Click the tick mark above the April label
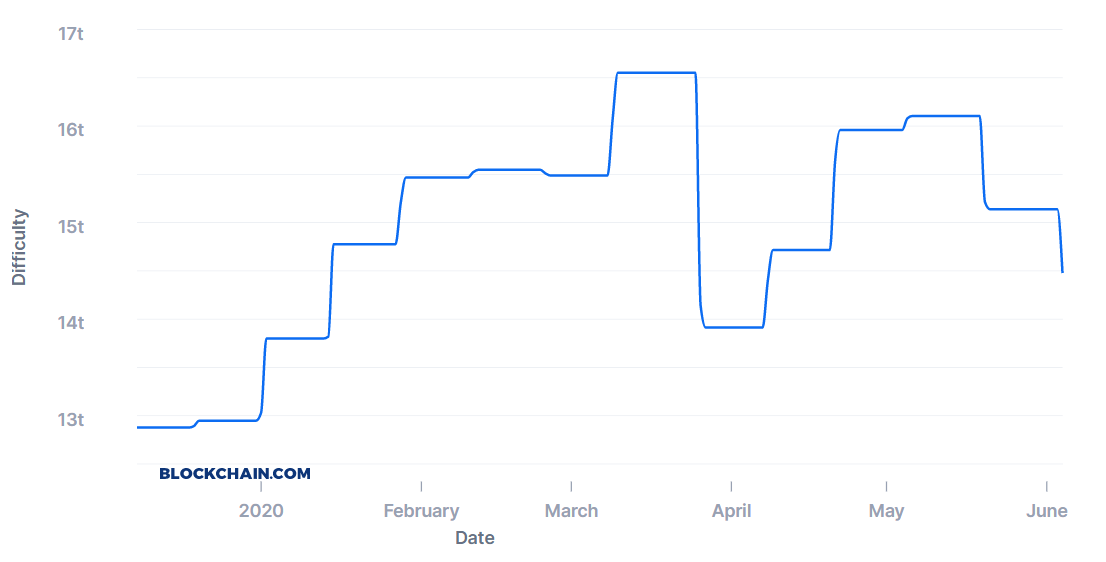The height and width of the screenshot is (562, 1106). [x=731, y=487]
